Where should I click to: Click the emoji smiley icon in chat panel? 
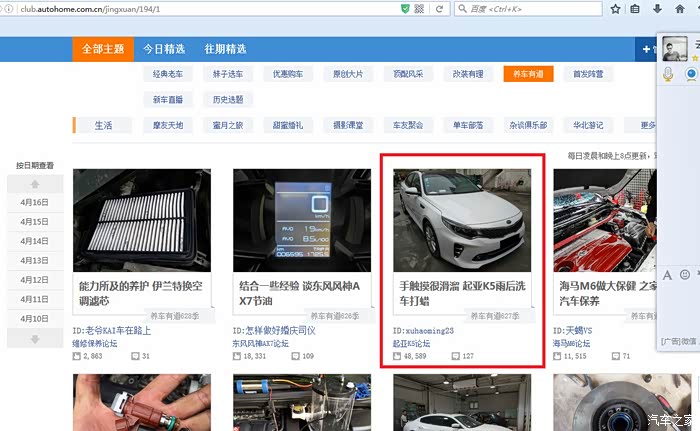click(685, 274)
